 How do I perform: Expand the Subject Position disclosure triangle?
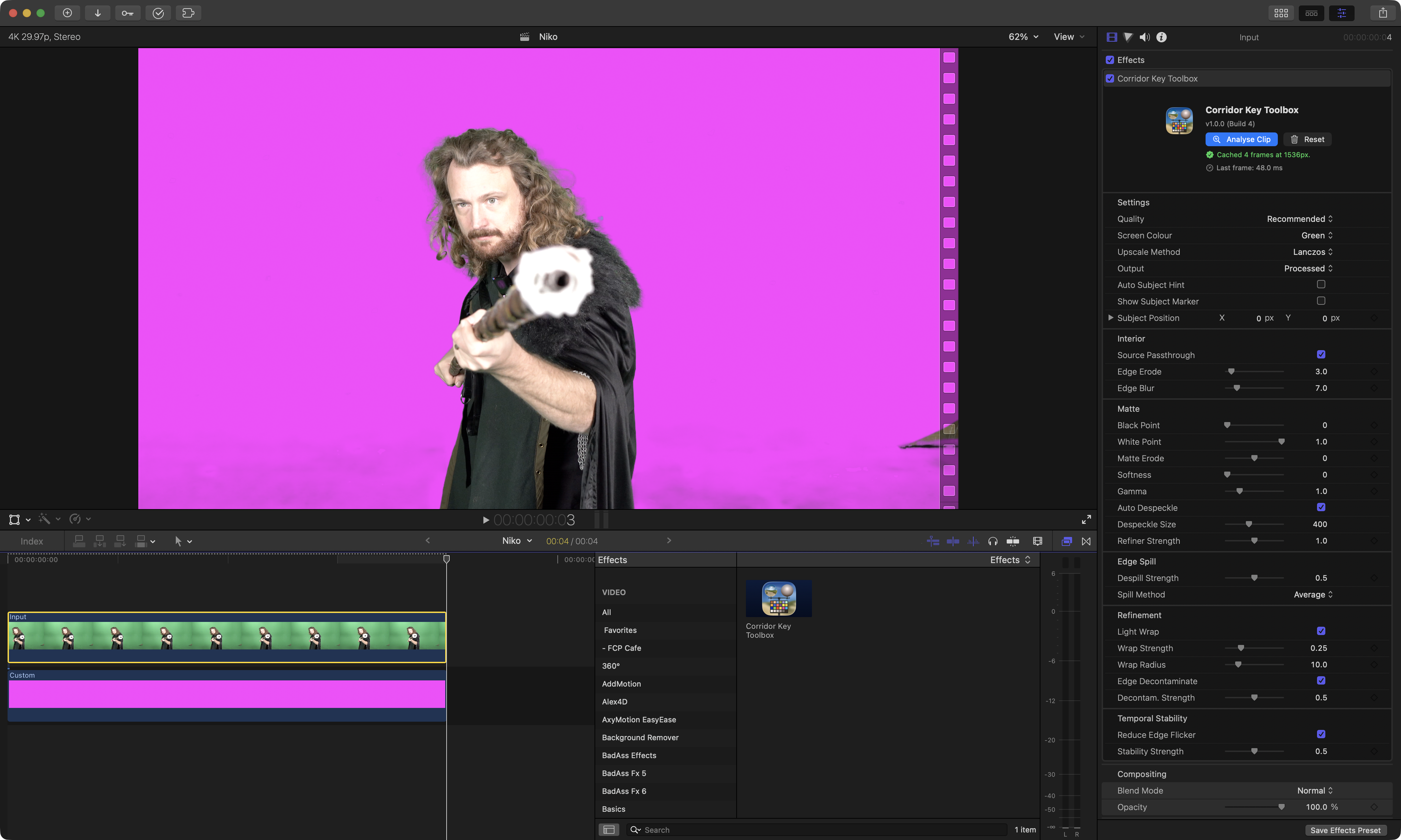click(1110, 317)
